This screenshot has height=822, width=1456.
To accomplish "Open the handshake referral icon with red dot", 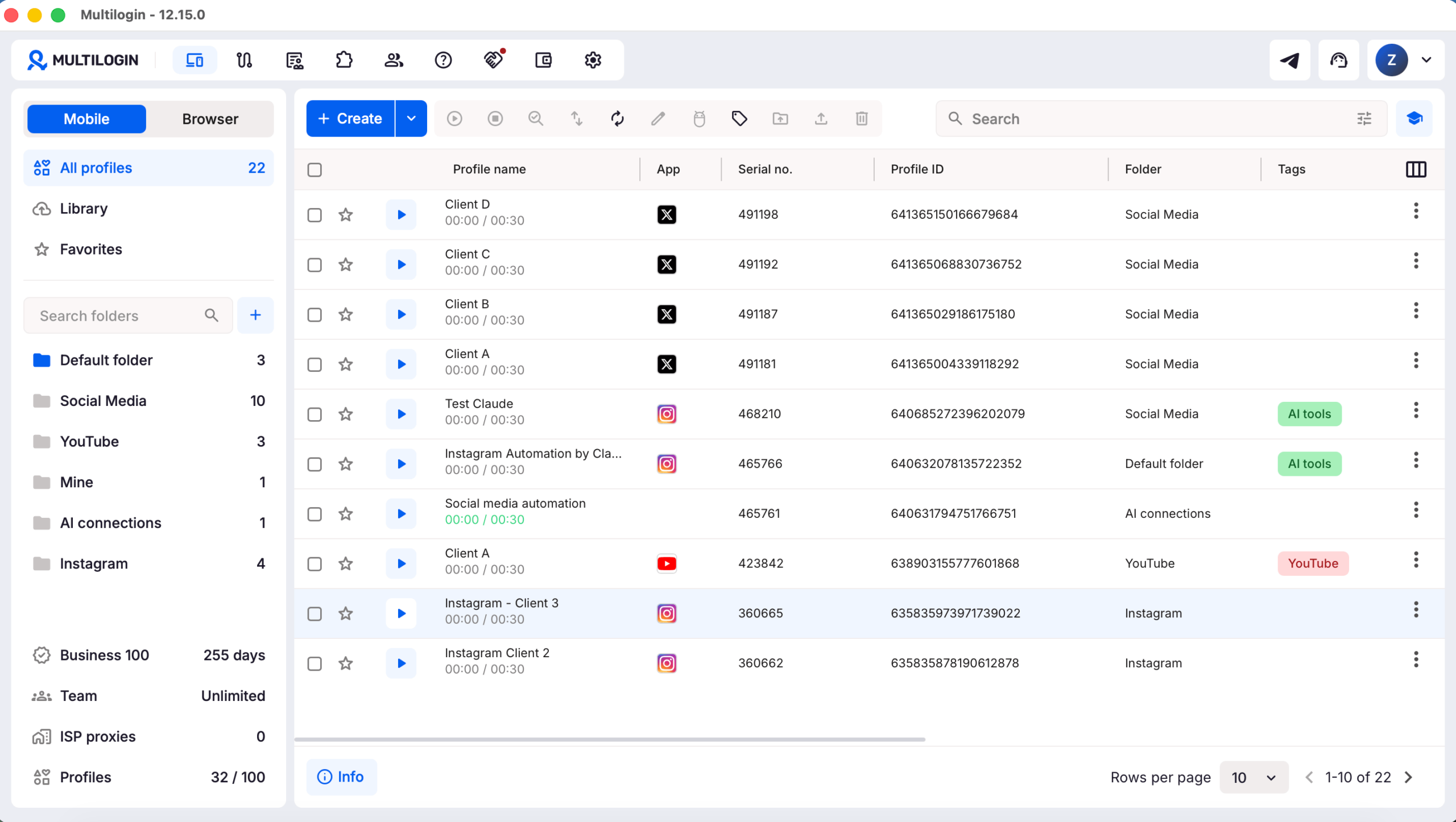I will [494, 59].
